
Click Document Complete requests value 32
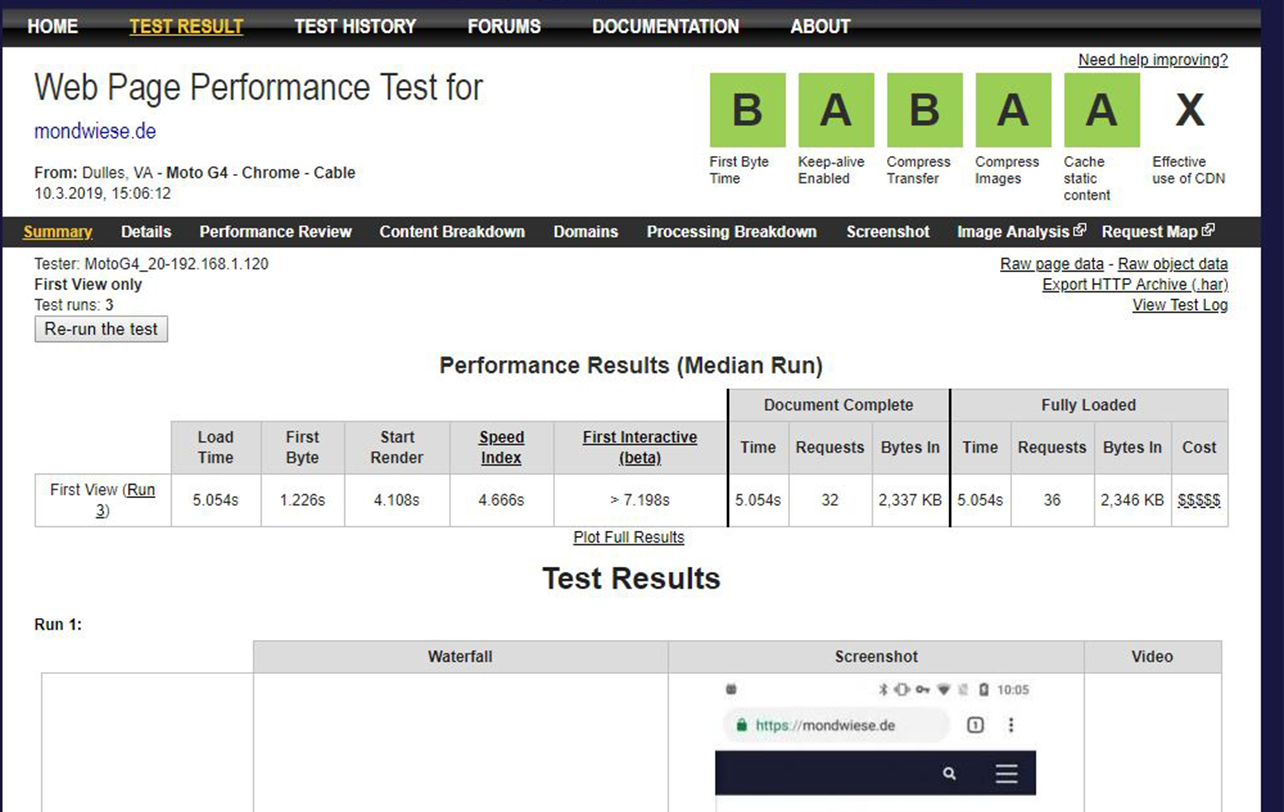pyautogui.click(x=830, y=500)
